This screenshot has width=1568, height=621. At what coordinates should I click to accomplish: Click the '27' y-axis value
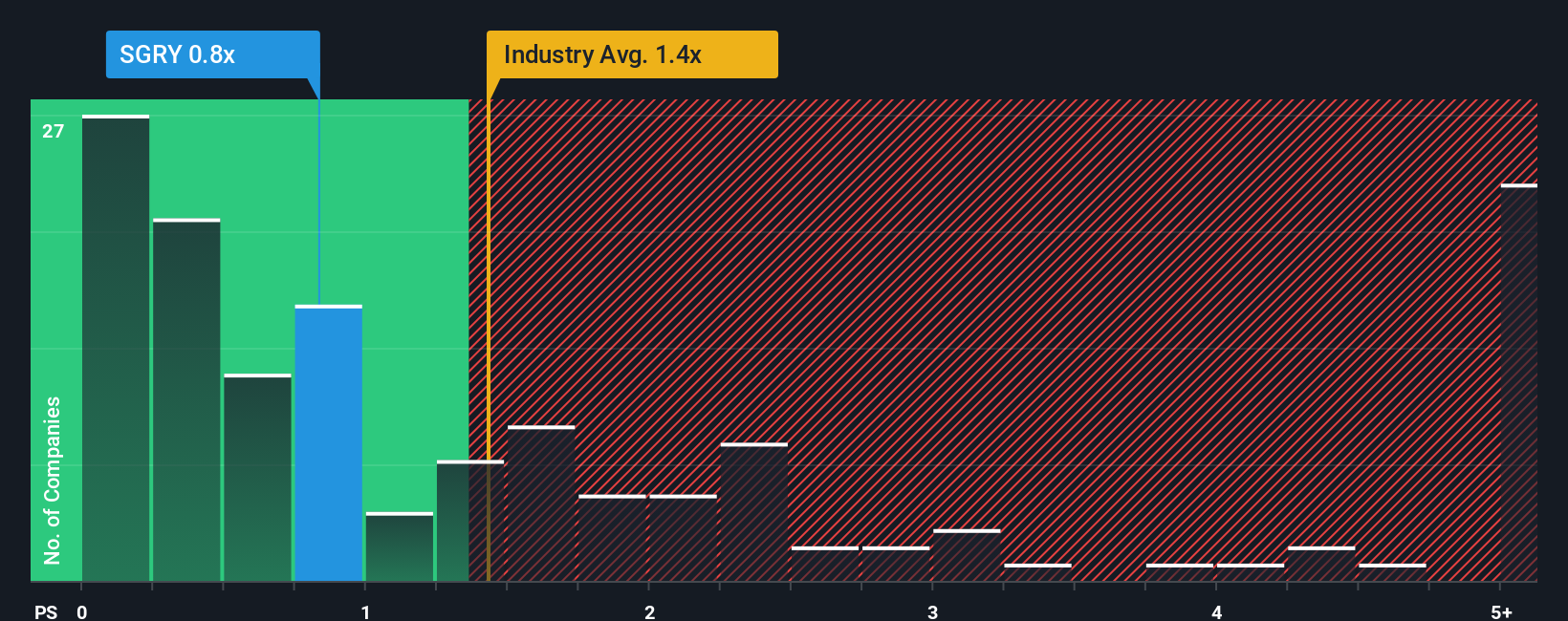[x=53, y=132]
